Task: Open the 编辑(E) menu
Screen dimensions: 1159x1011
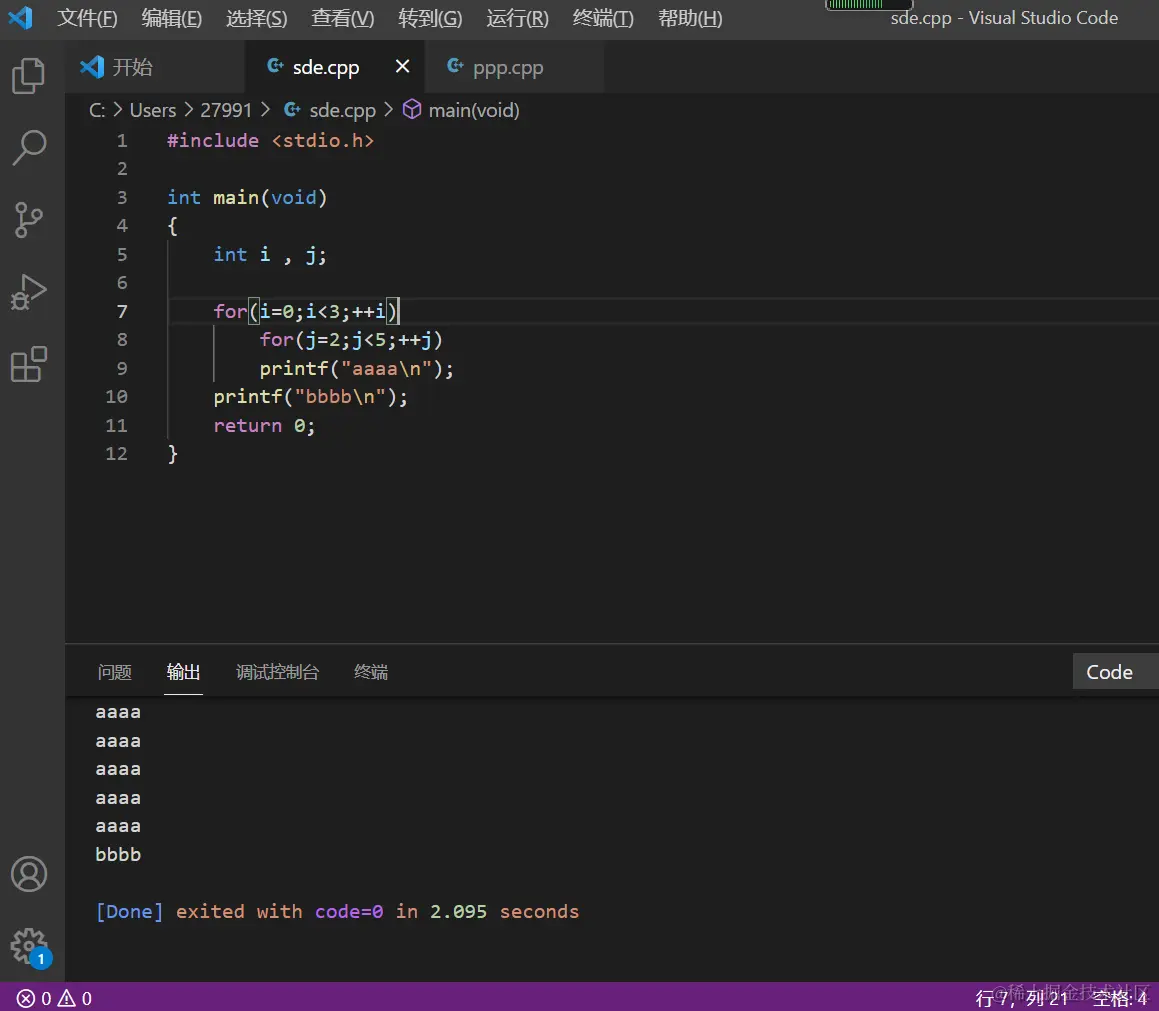Action: 171,18
